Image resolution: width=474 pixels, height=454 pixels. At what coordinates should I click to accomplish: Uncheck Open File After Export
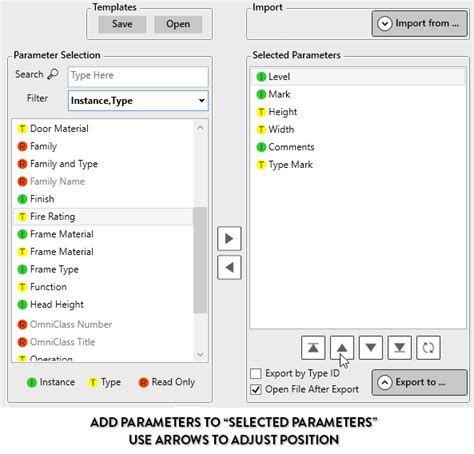[256, 390]
